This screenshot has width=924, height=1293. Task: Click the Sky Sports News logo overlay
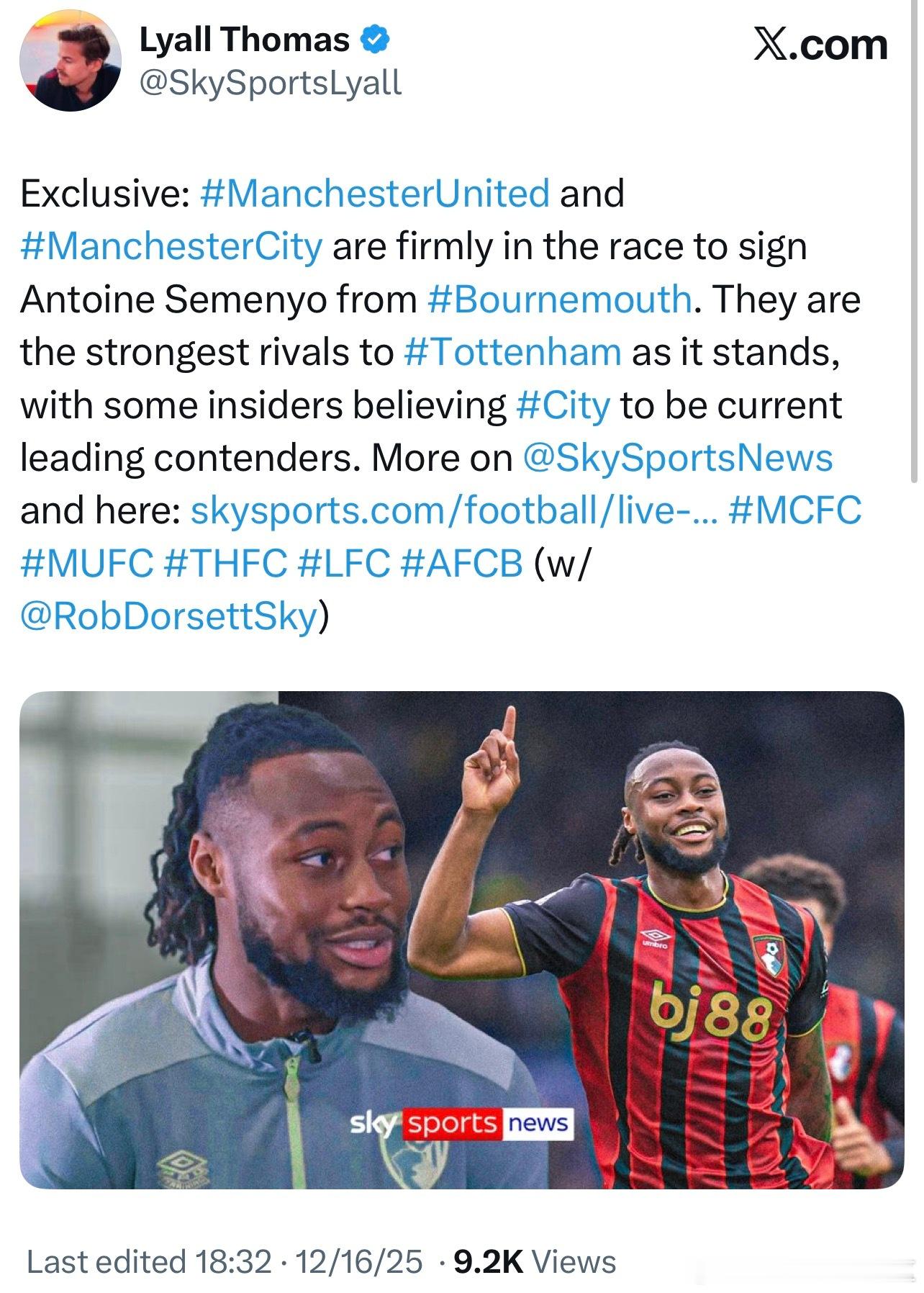click(461, 1123)
